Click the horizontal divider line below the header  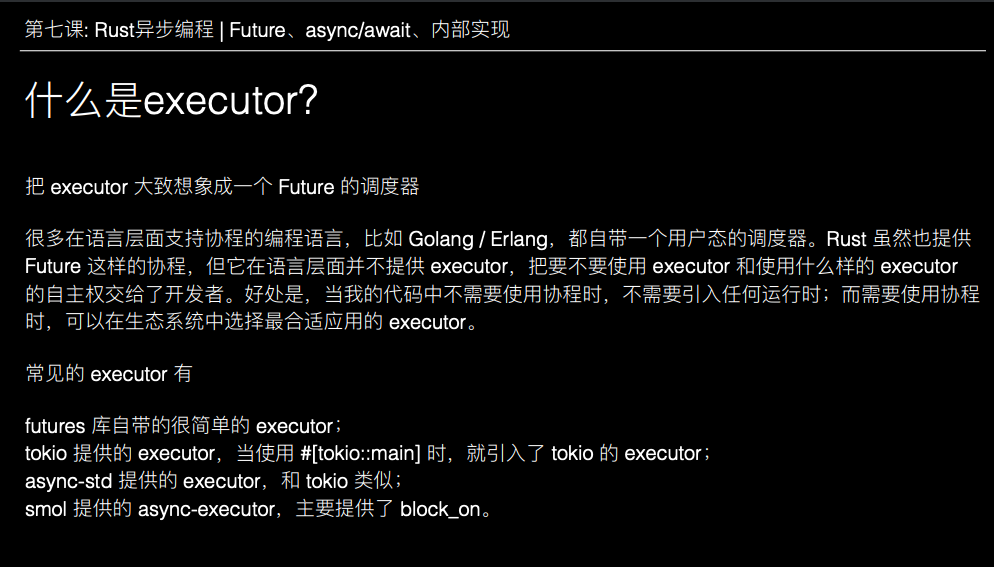[x=500, y=50]
